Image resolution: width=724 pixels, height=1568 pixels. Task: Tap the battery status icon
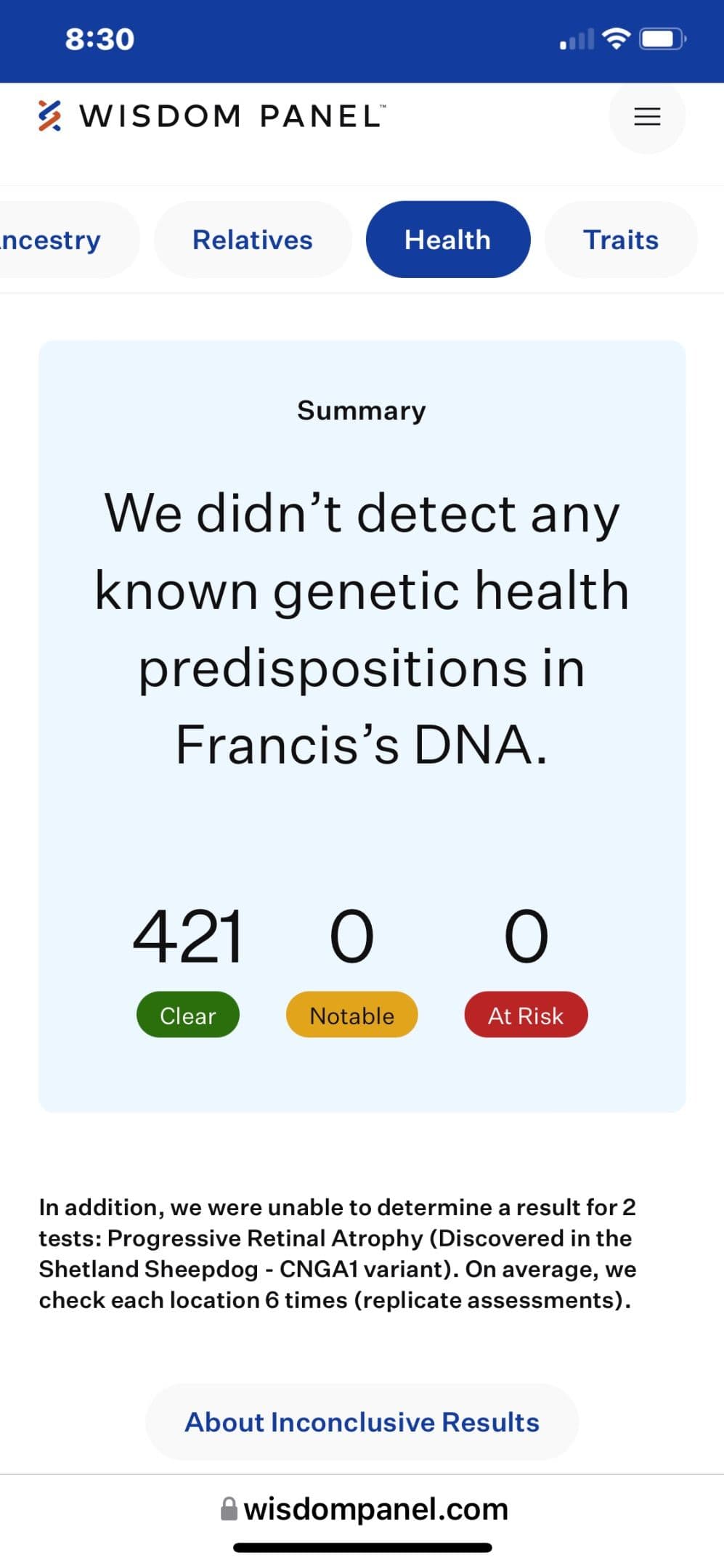click(662, 38)
